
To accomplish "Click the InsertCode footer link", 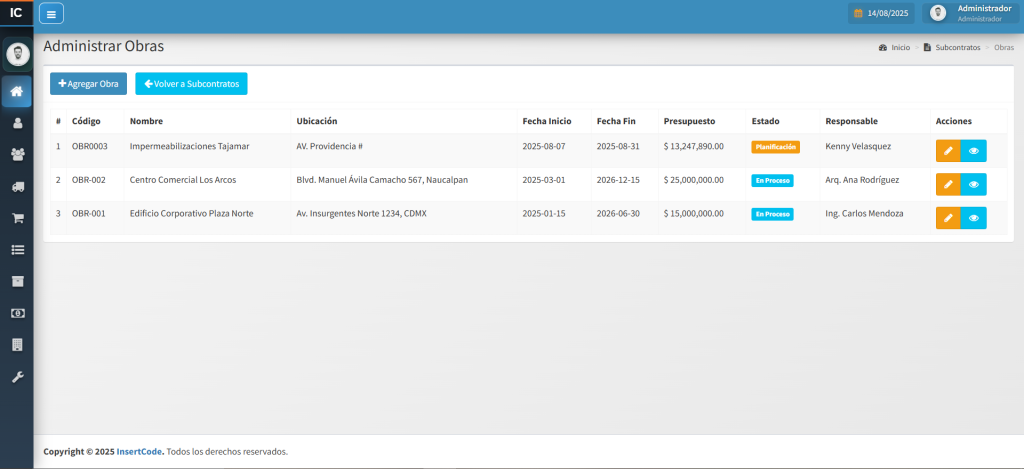I will [x=139, y=451].
